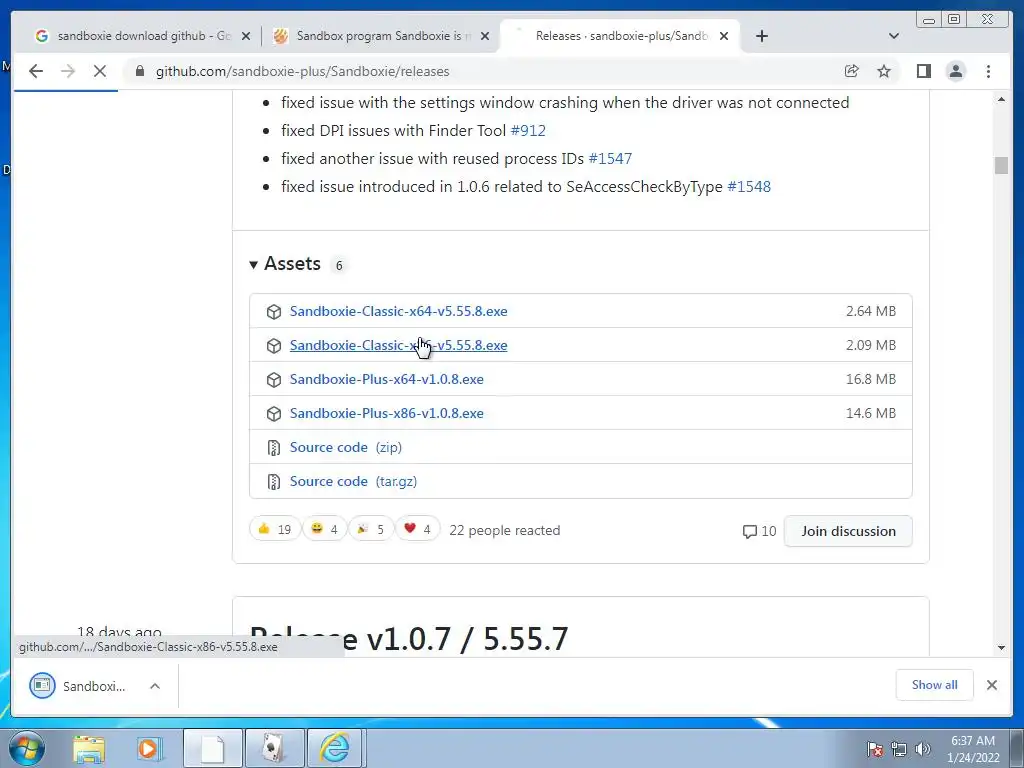Image resolution: width=1024 pixels, height=768 pixels.
Task: Click zip file icon beside Source code (zip)
Action: coord(274,447)
